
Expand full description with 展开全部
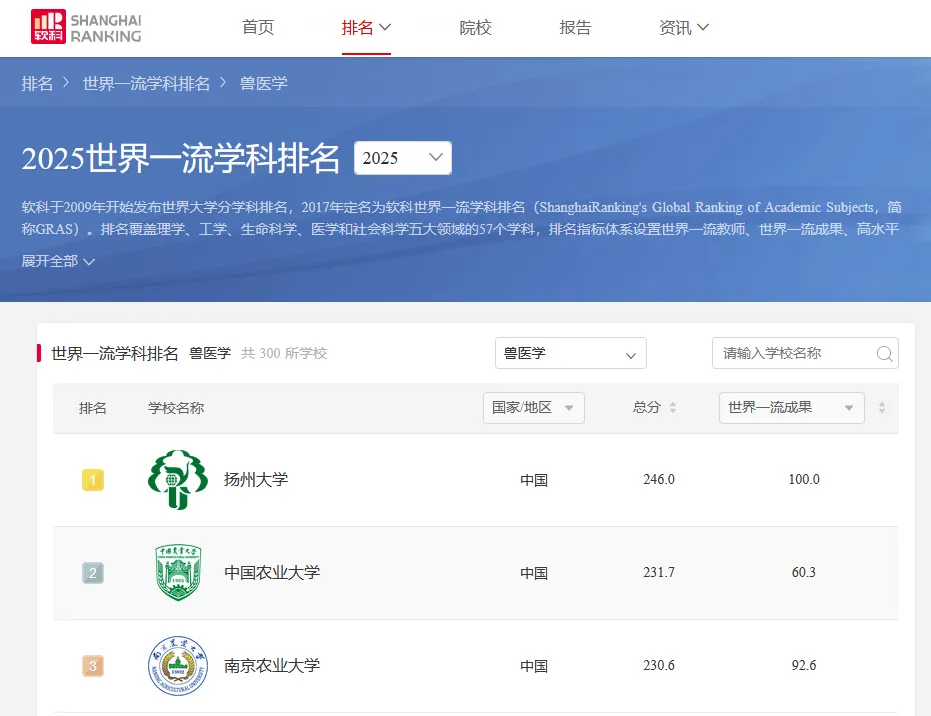pos(58,261)
